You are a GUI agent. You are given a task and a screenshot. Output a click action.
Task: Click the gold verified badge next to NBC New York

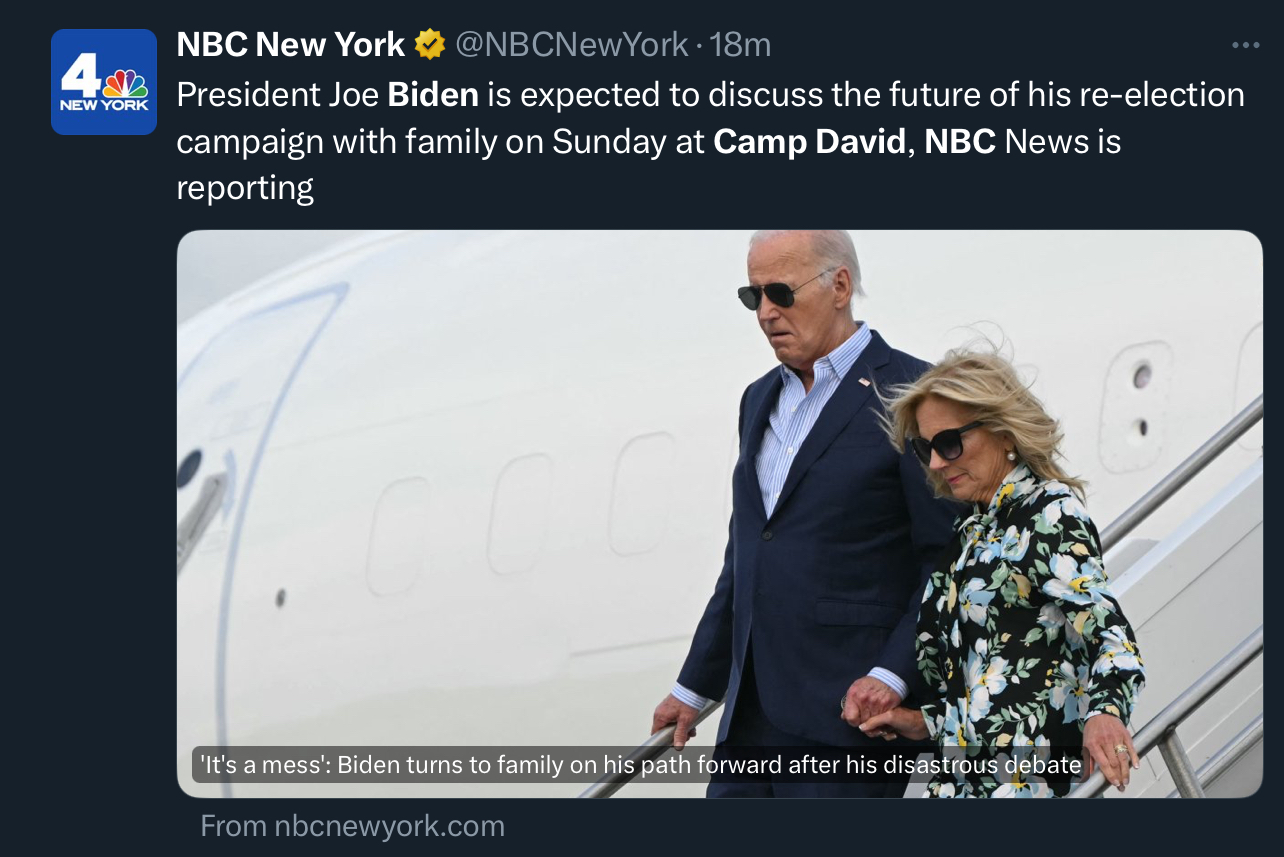pyautogui.click(x=429, y=44)
